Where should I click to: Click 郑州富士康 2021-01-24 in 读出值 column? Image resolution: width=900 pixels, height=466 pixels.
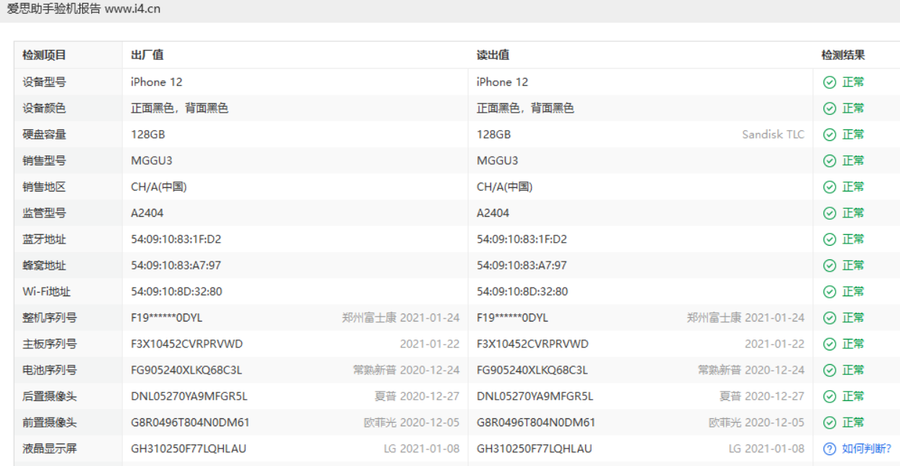click(746, 318)
